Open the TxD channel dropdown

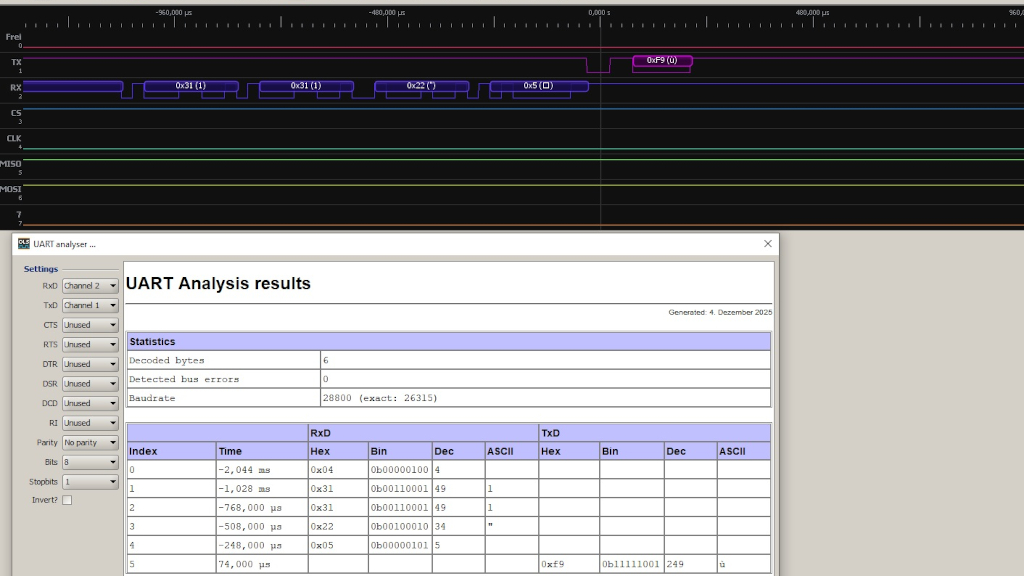(x=90, y=305)
